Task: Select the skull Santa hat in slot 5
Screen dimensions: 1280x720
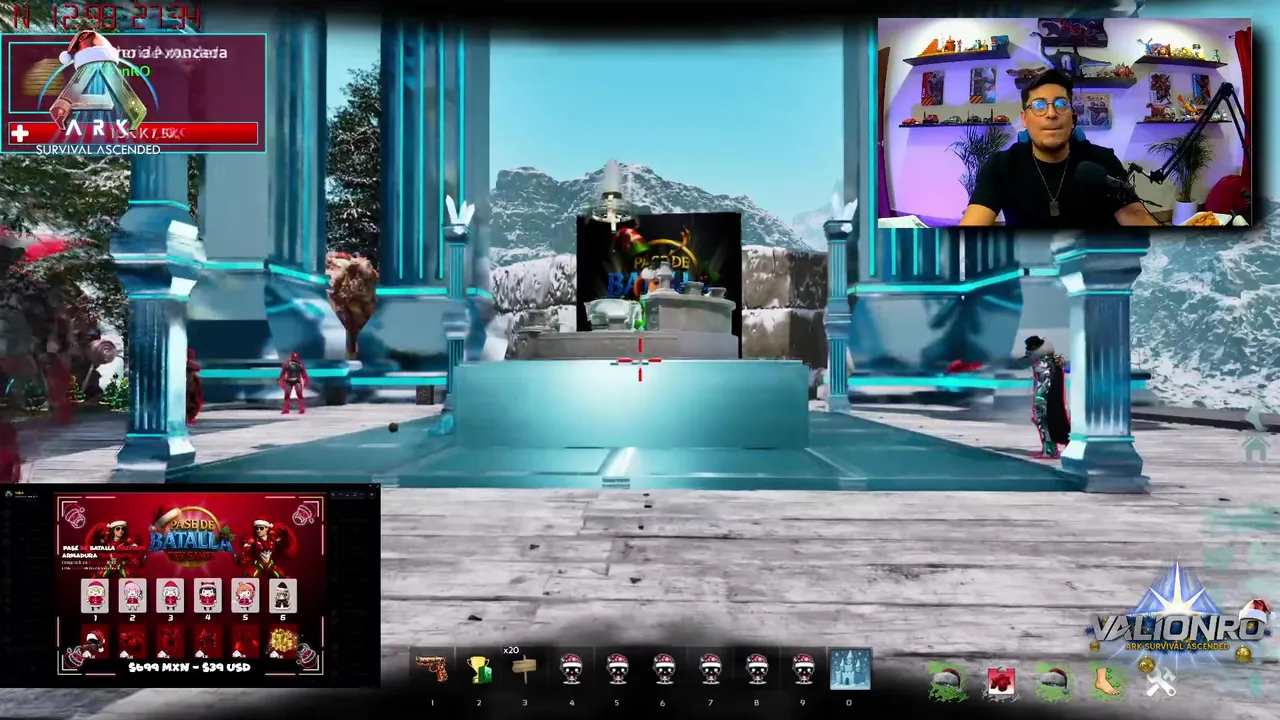Action: click(x=617, y=669)
